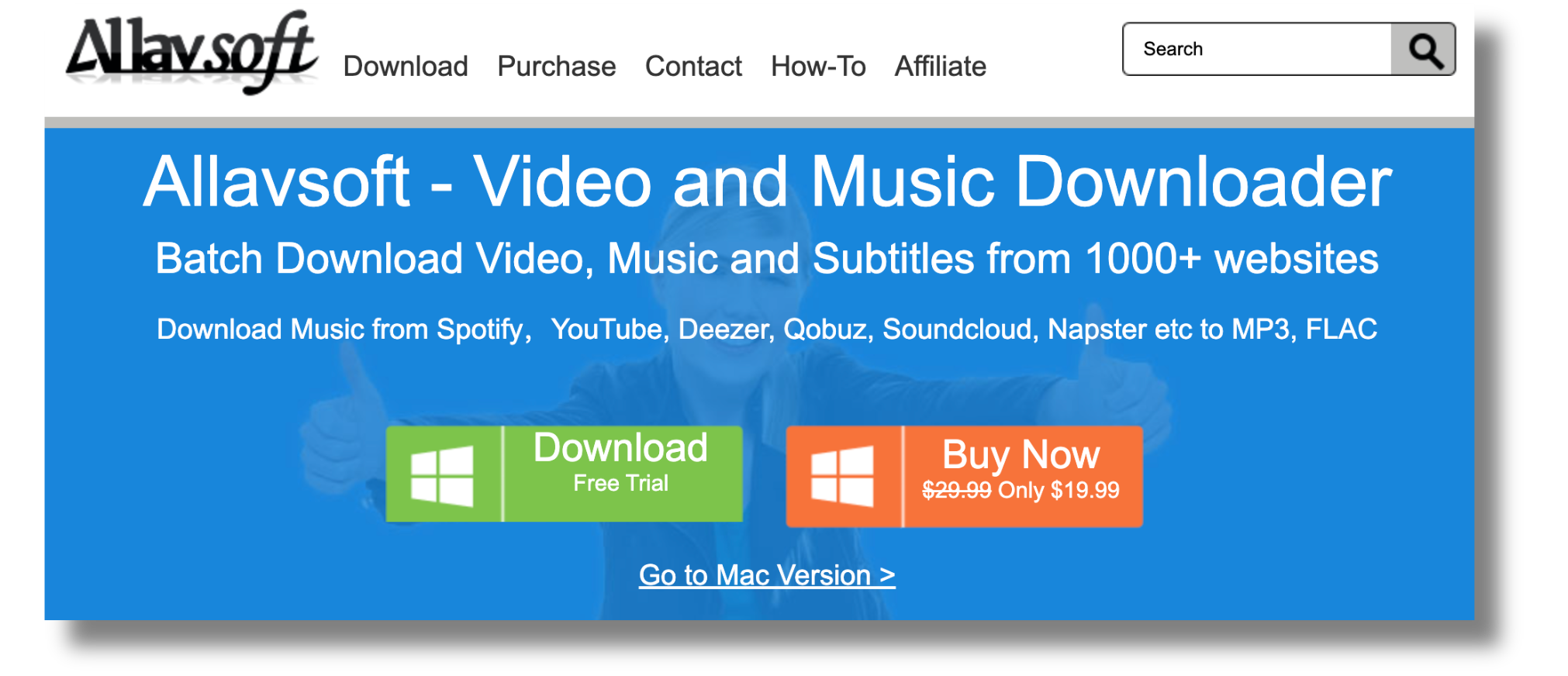Click Windows logo on orange Buy button
The width and height of the screenshot is (1568, 676).
[x=842, y=476]
